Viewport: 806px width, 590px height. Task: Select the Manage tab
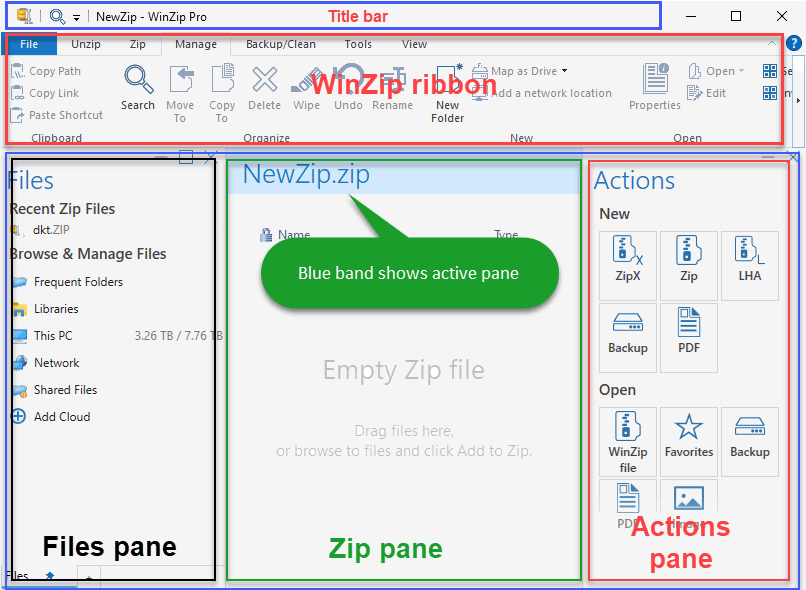(196, 44)
